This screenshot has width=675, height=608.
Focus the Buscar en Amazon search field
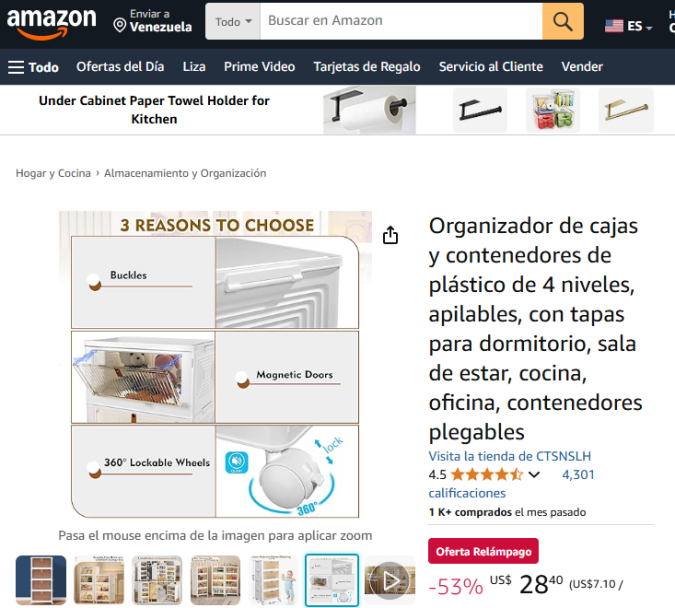click(401, 22)
